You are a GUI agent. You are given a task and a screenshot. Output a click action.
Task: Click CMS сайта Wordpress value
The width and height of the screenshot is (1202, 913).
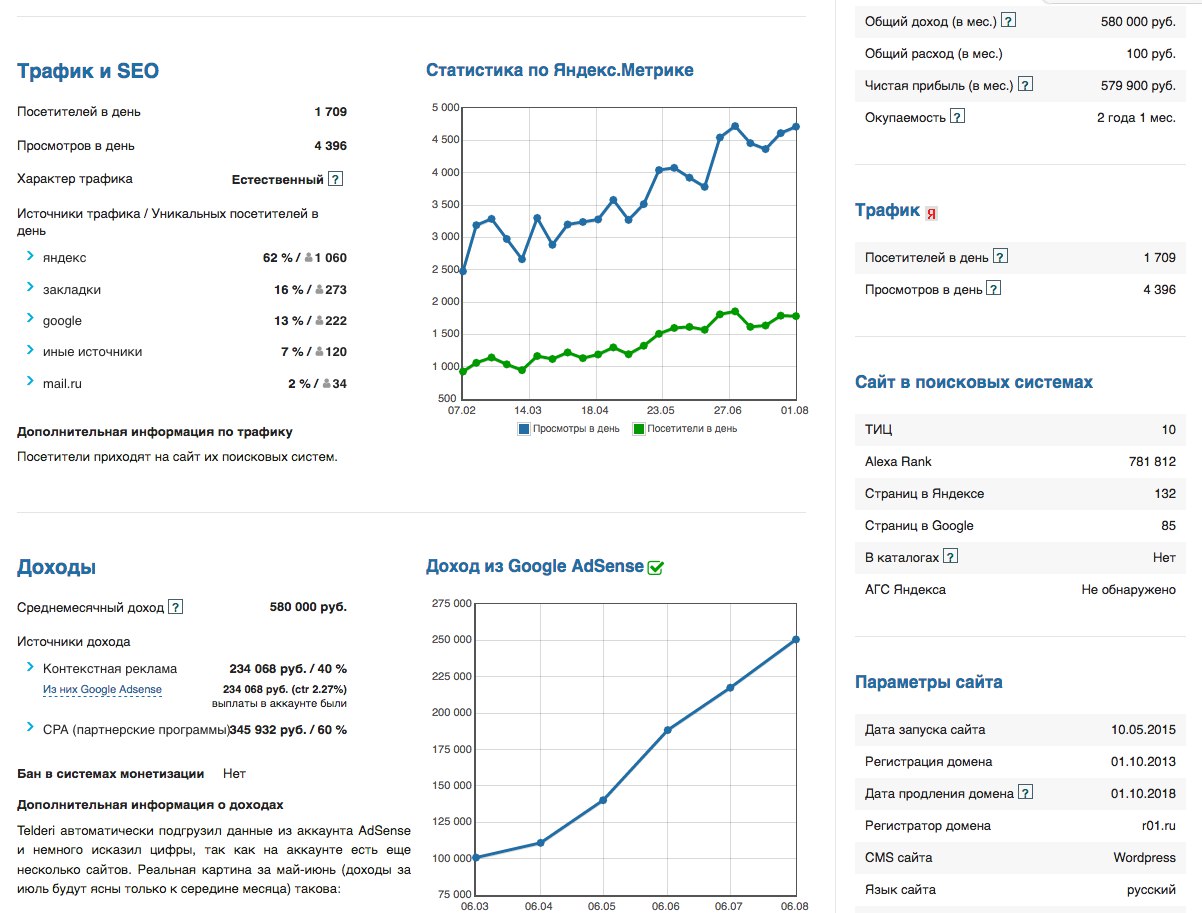[x=1145, y=858]
